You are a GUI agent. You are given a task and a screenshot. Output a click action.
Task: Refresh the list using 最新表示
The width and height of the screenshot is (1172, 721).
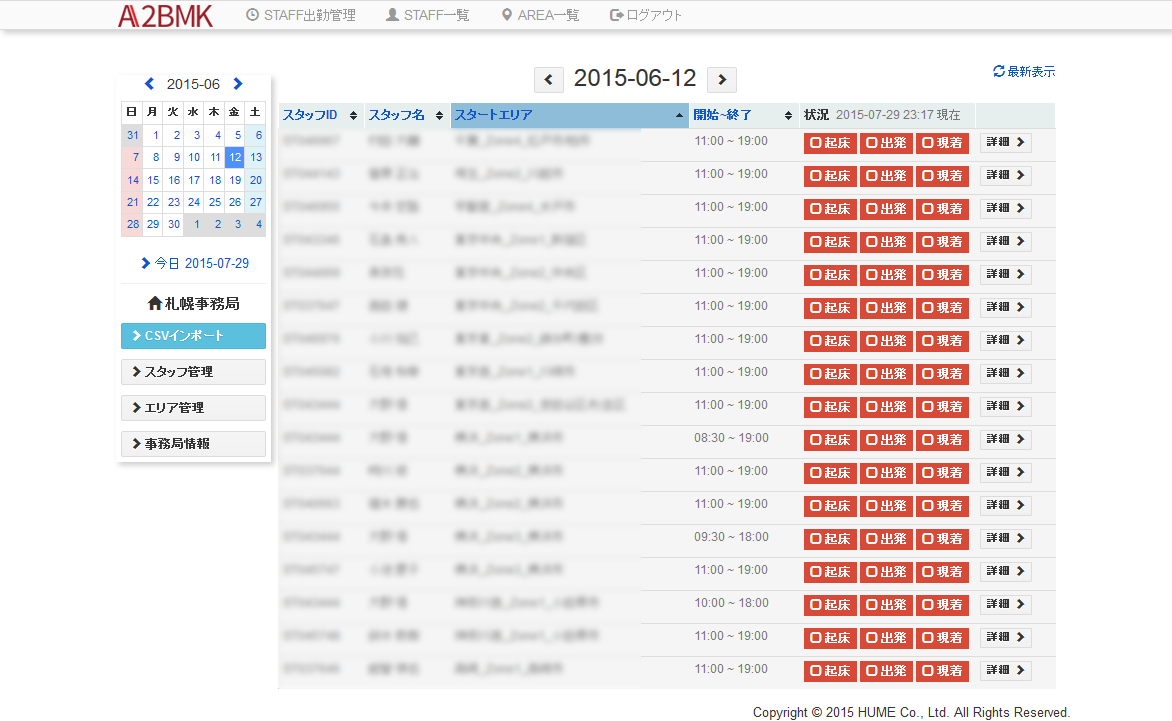(x=1024, y=72)
